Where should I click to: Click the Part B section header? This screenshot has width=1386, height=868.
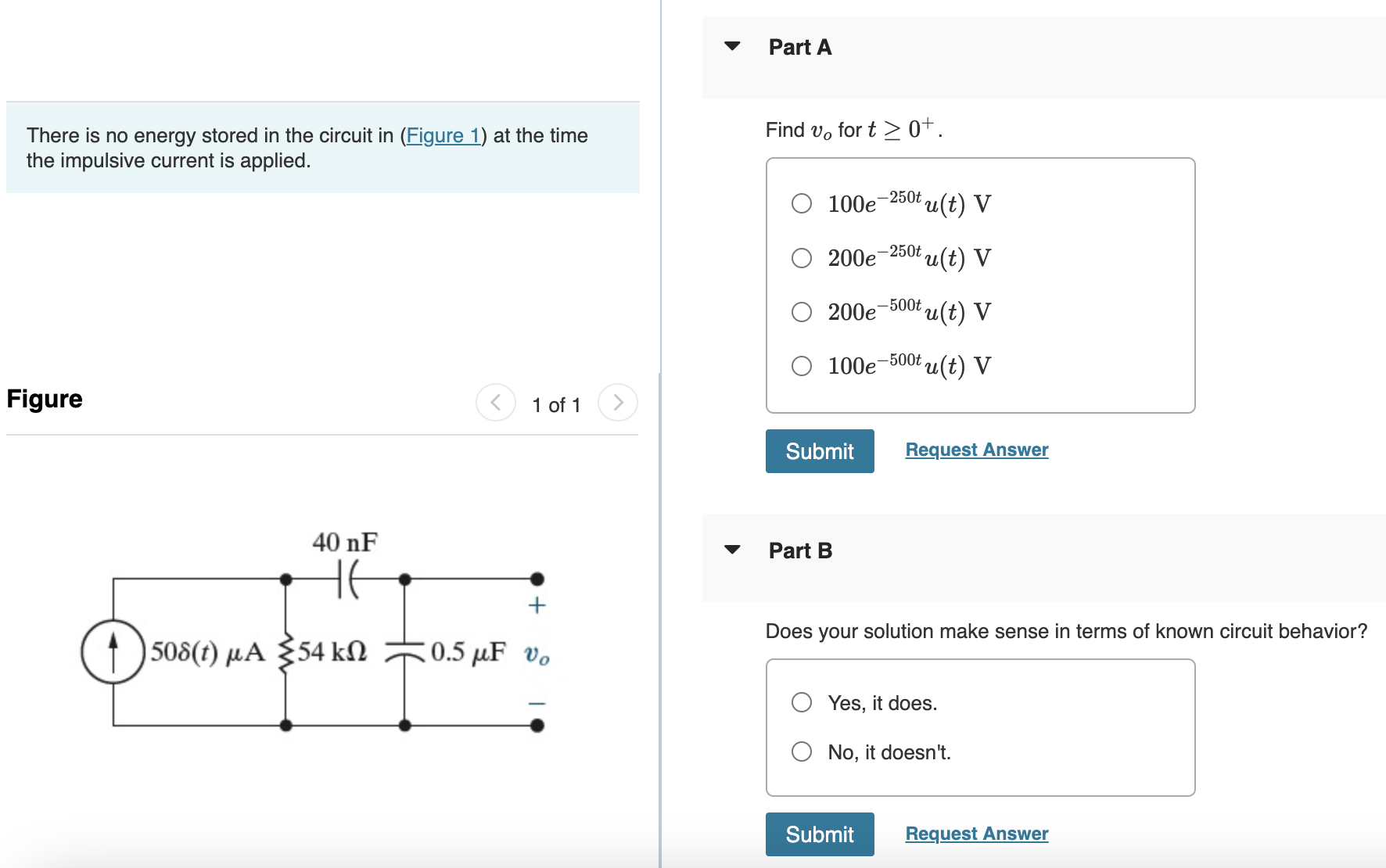(799, 550)
